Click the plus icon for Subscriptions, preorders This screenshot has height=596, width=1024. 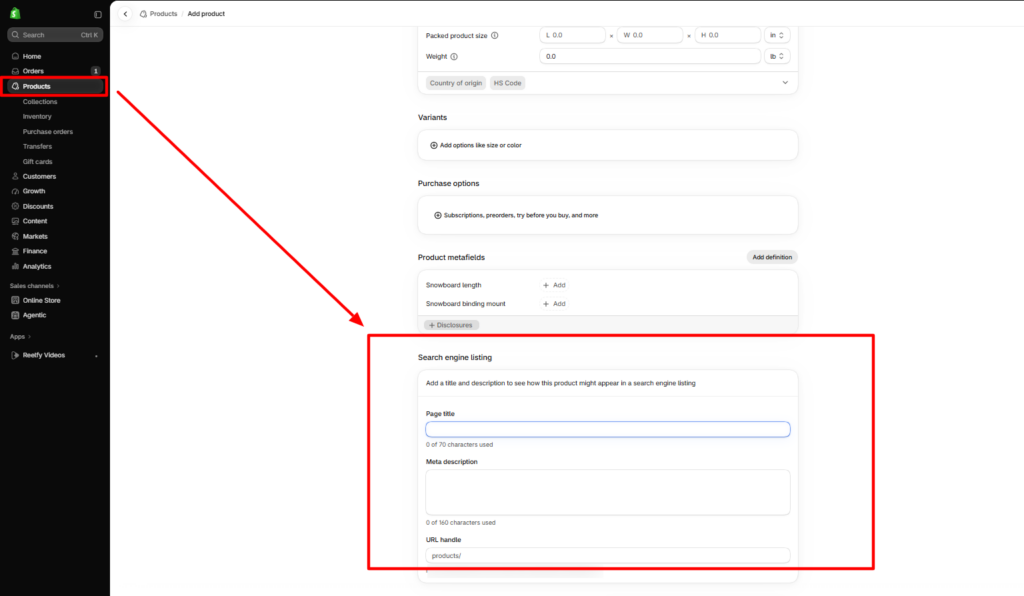(x=438, y=215)
